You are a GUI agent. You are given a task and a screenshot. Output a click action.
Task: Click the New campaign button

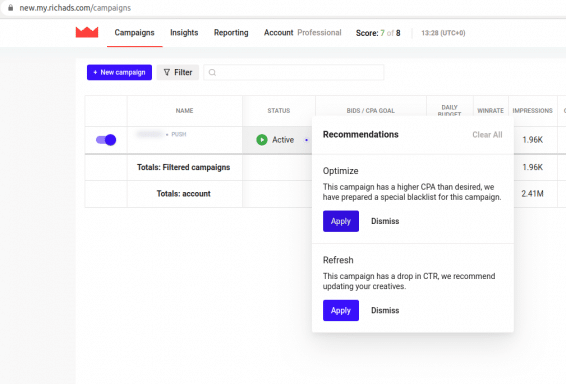pyautogui.click(x=119, y=72)
